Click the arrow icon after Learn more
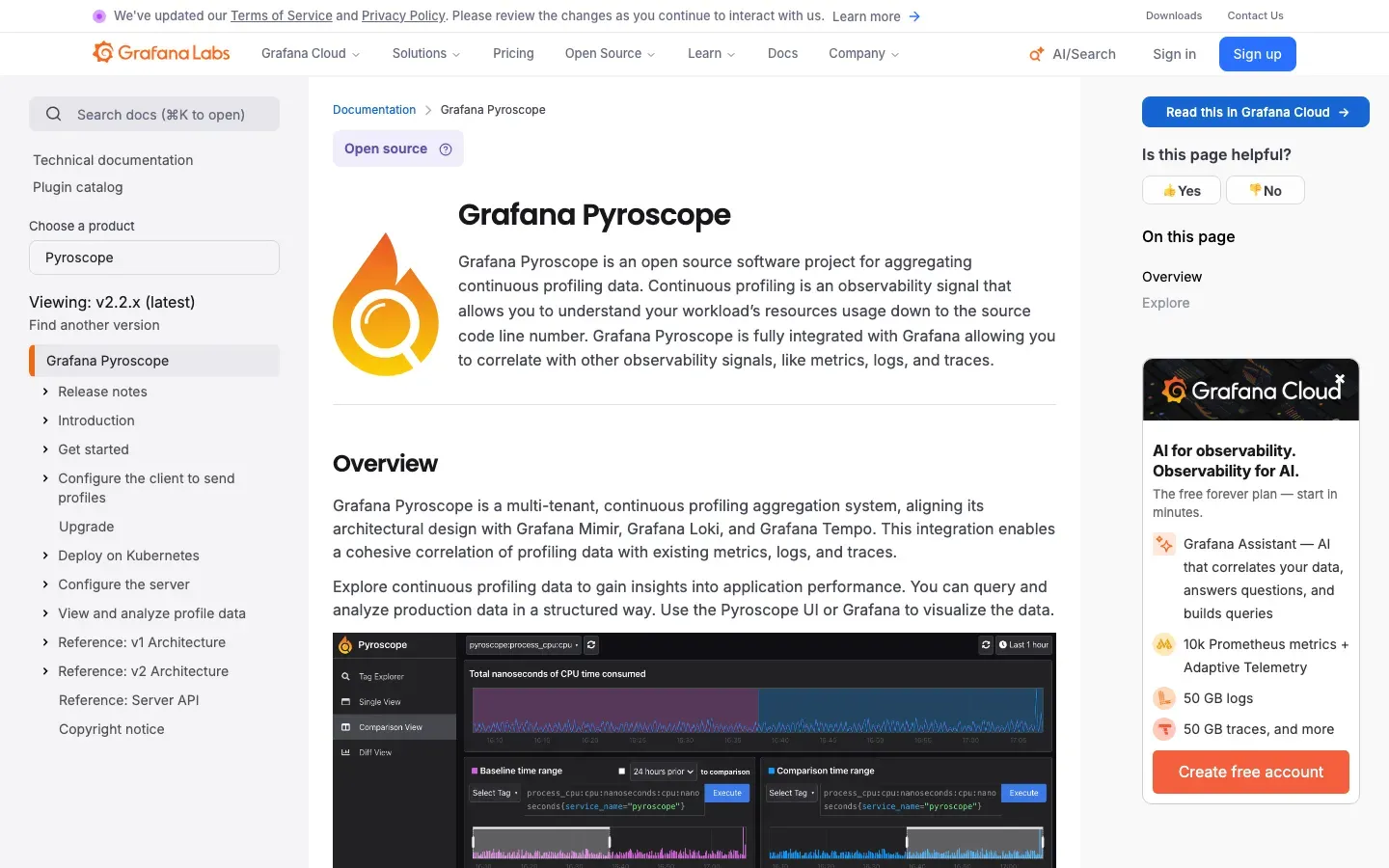Screen dimensions: 1389x868 click(914, 16)
